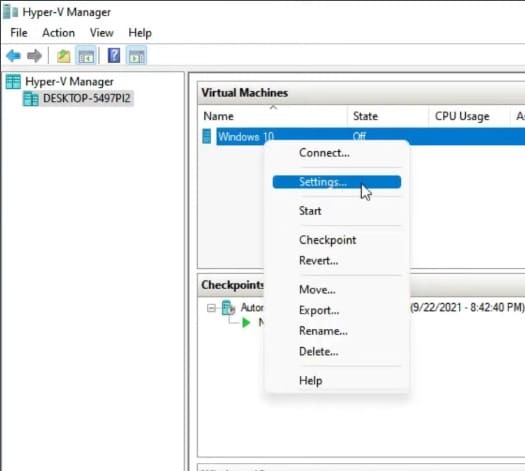Choose Revert... from the context menu
Image resolution: width=525 pixels, height=471 pixels.
coord(337,260)
